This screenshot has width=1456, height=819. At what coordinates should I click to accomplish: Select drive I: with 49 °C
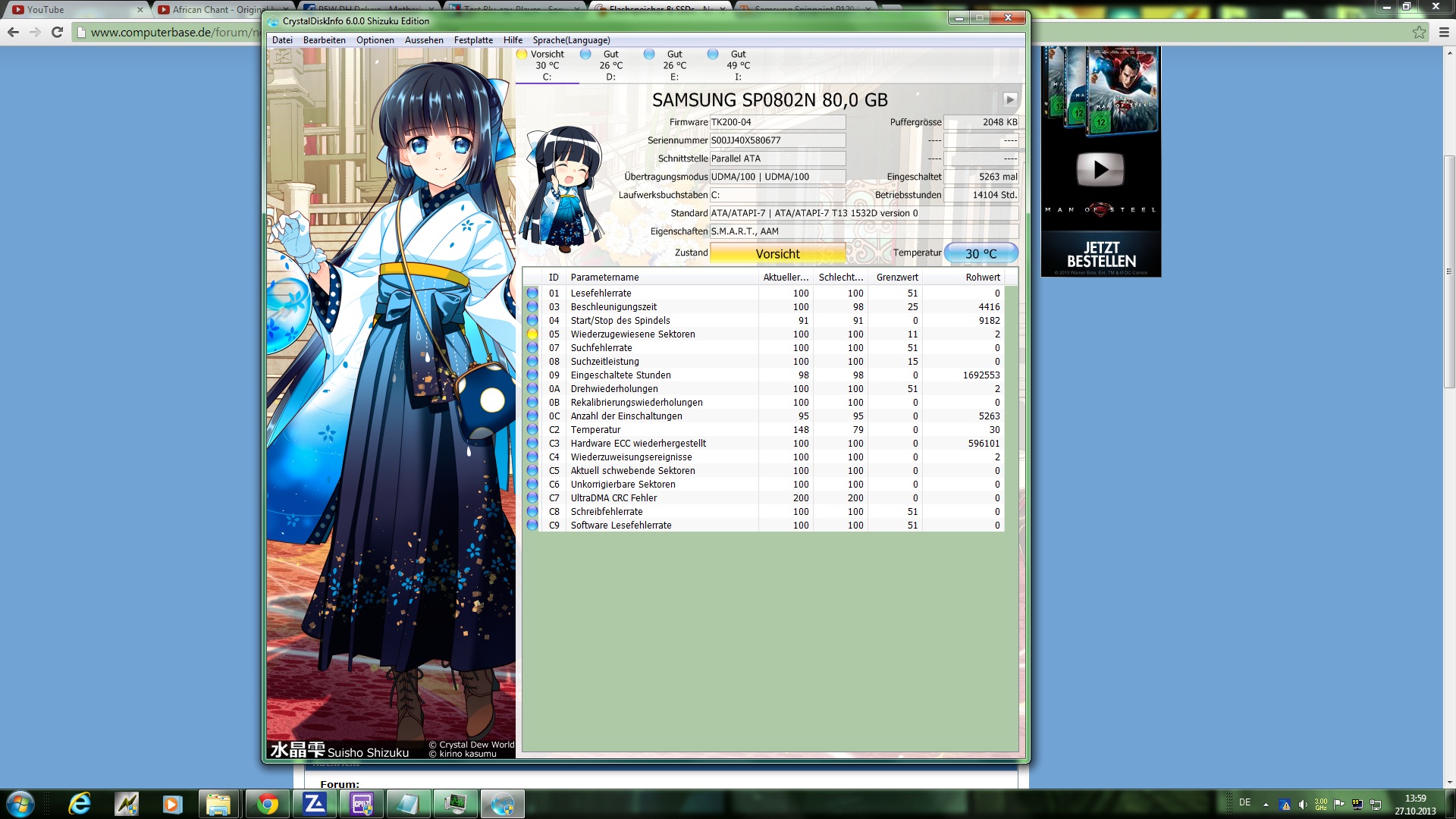pos(738,65)
